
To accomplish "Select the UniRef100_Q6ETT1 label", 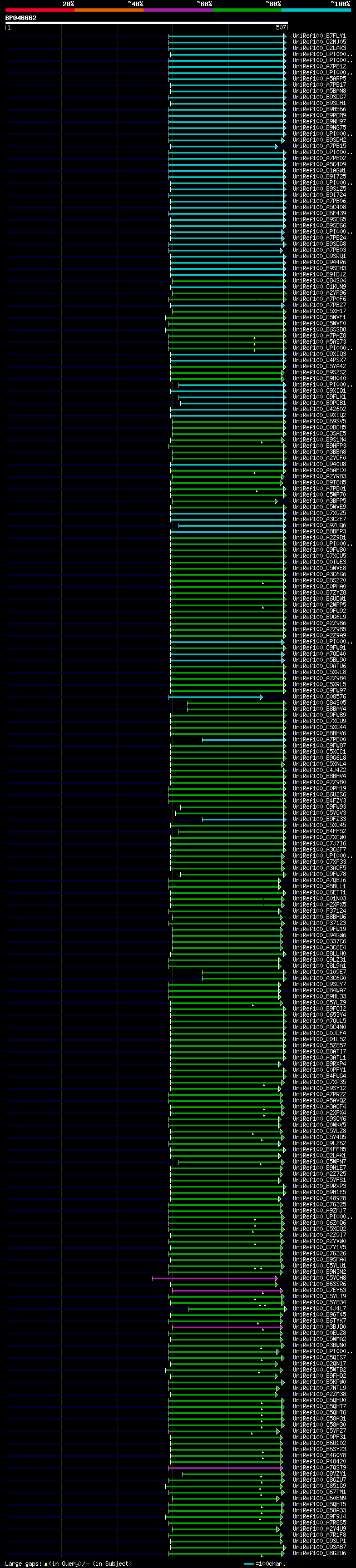I will (x=319, y=892).
